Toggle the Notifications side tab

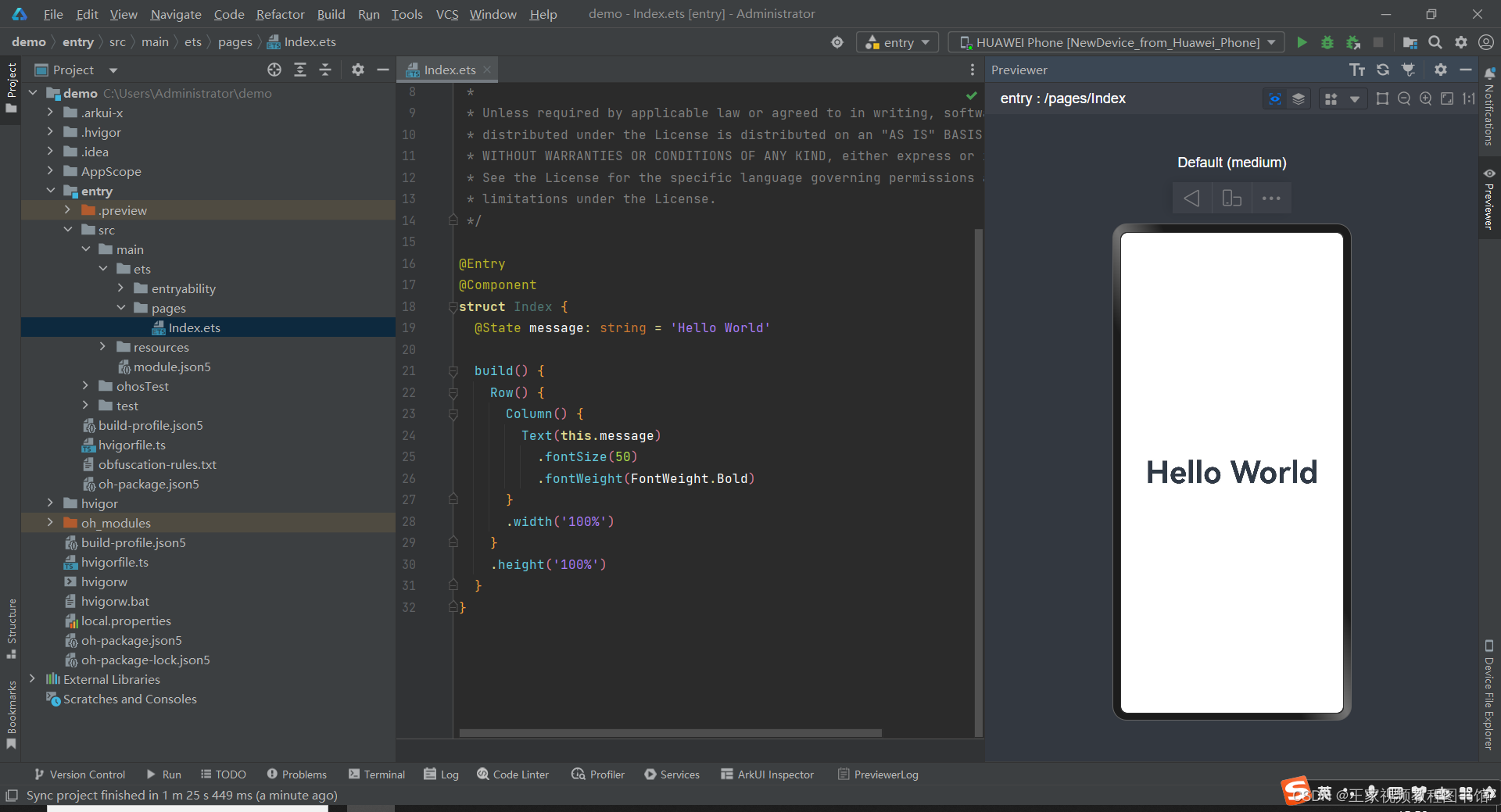tap(1489, 107)
